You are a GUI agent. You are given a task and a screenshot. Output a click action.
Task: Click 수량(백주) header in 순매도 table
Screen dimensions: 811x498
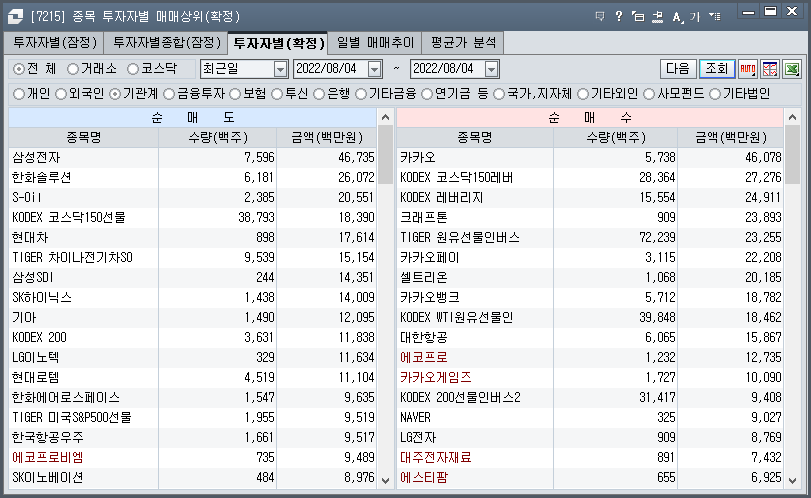218,138
